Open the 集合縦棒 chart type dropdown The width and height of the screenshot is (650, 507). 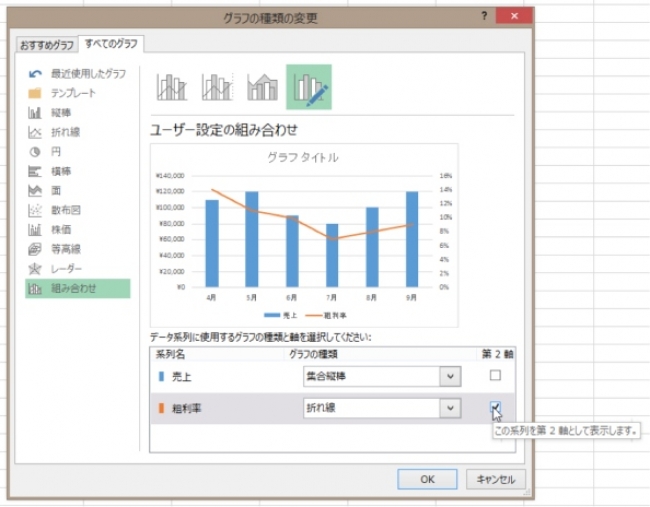point(451,376)
